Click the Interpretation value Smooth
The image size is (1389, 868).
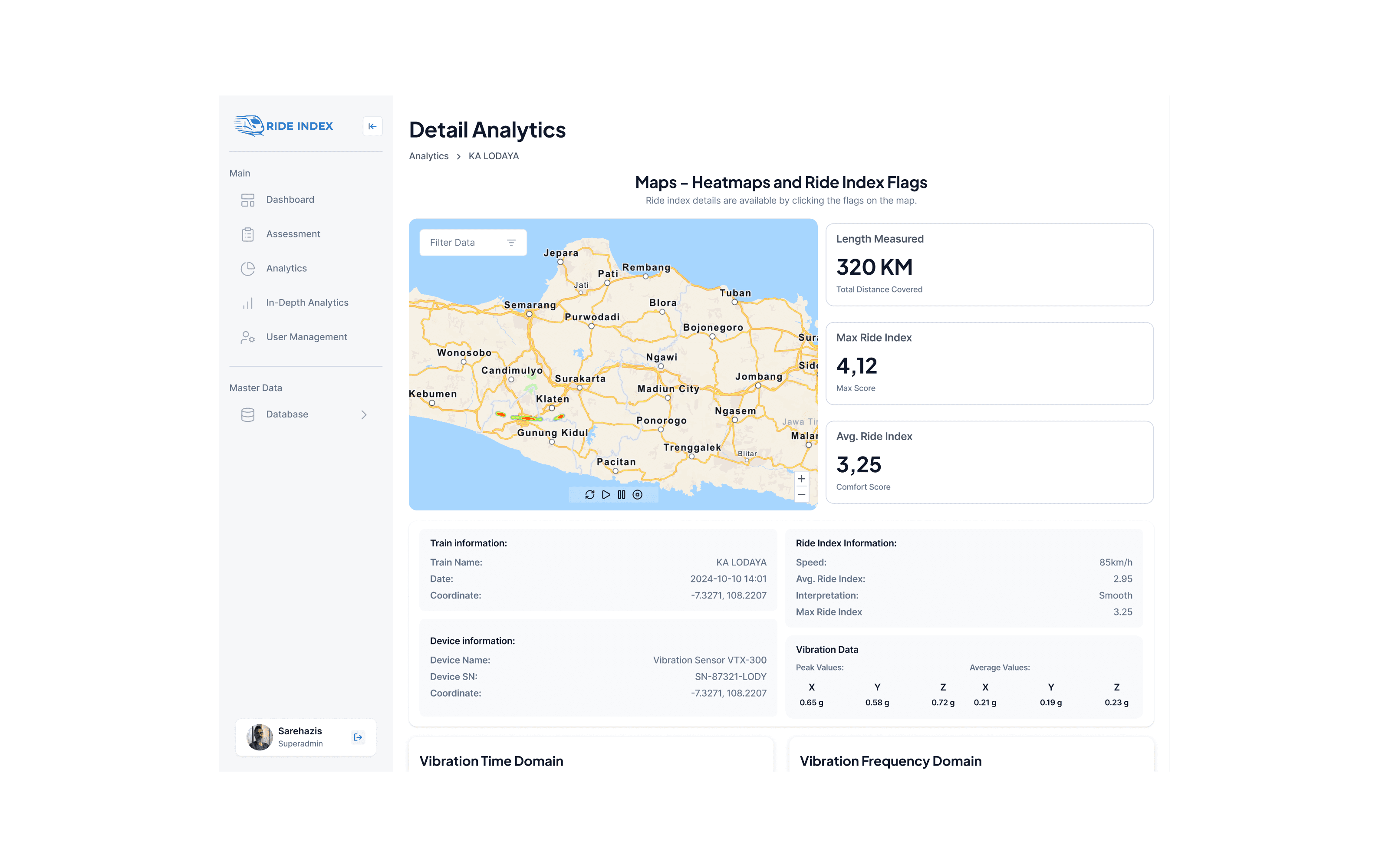tap(1115, 595)
